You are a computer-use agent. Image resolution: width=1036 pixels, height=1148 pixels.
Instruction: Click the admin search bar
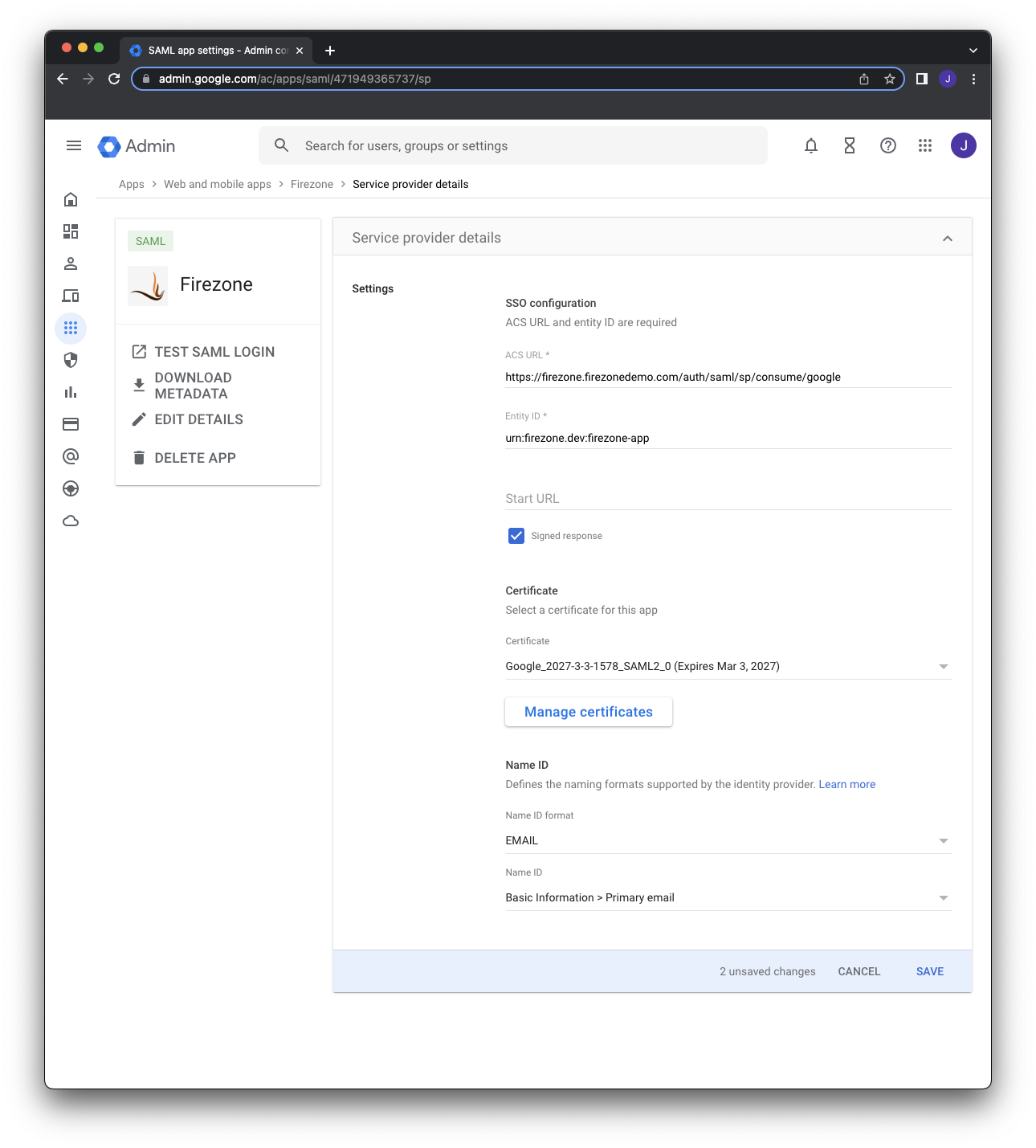pyautogui.click(x=513, y=145)
